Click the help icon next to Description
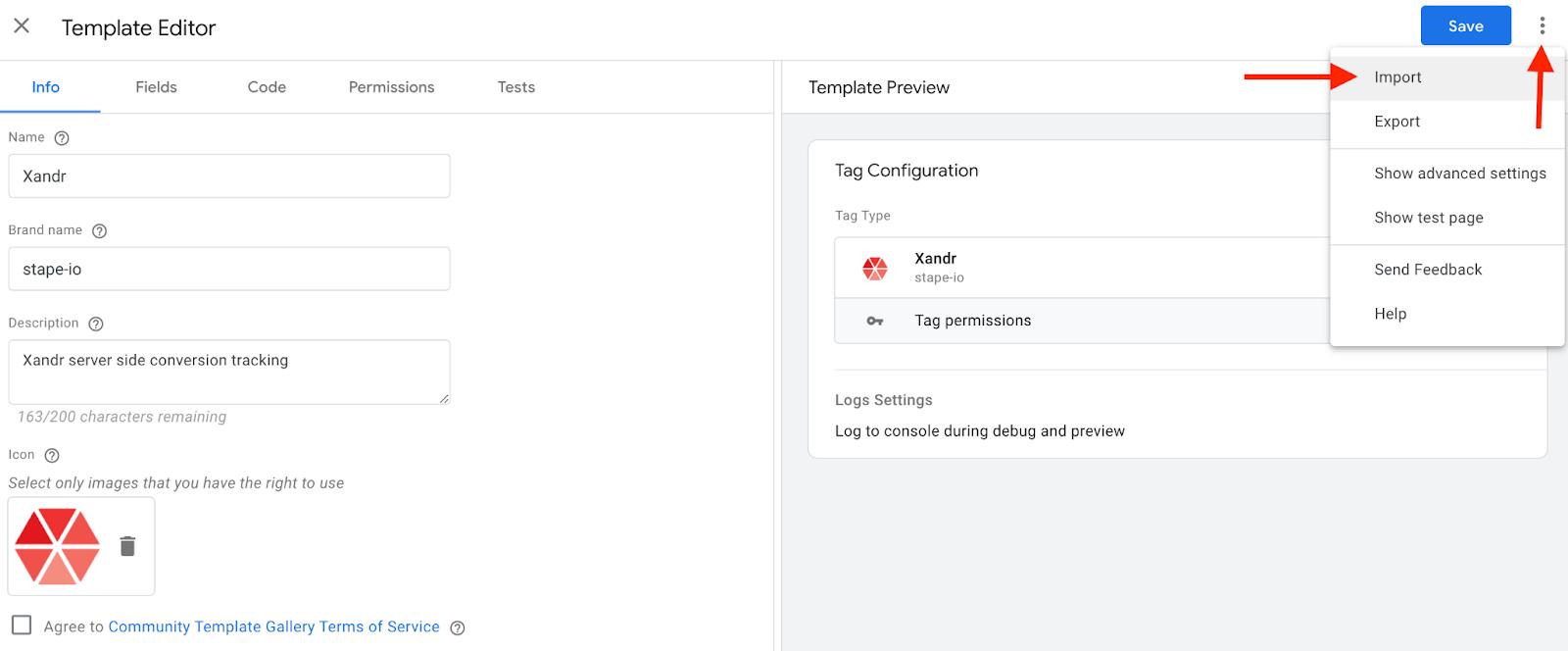 pos(96,324)
